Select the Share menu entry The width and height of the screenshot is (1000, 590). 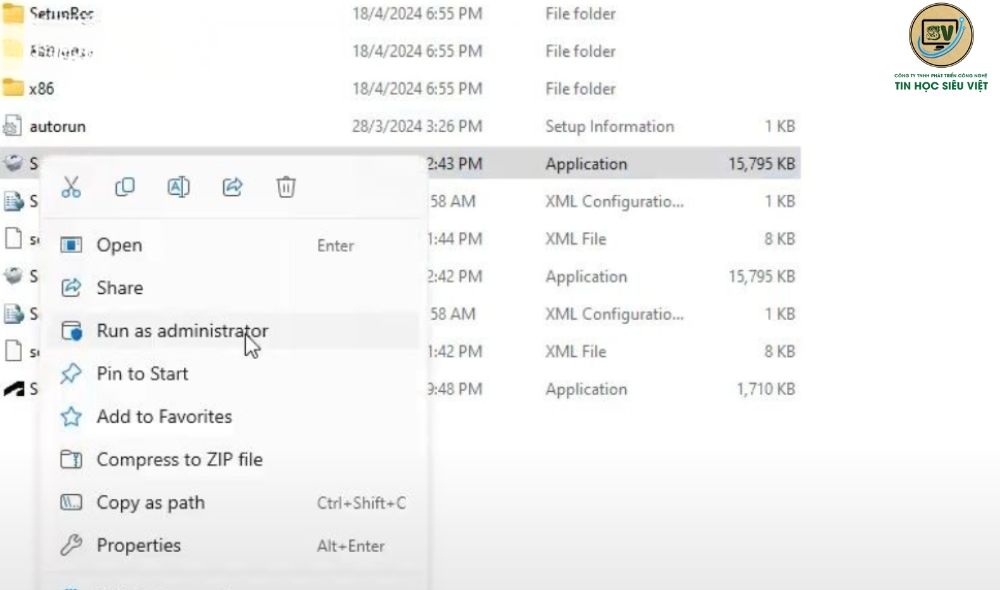point(233,288)
